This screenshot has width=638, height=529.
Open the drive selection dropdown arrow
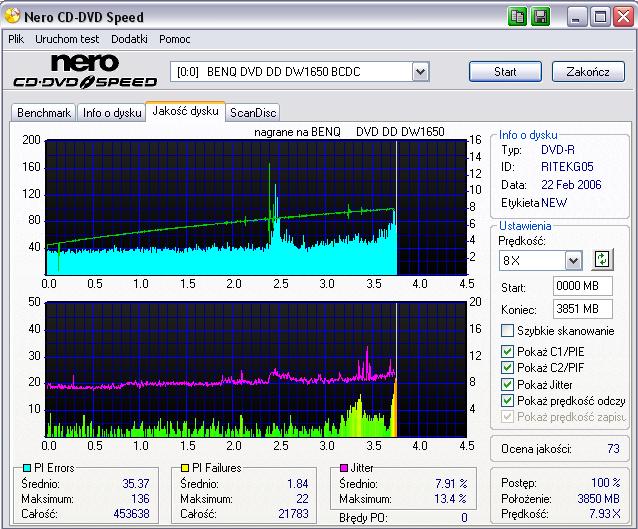click(420, 72)
